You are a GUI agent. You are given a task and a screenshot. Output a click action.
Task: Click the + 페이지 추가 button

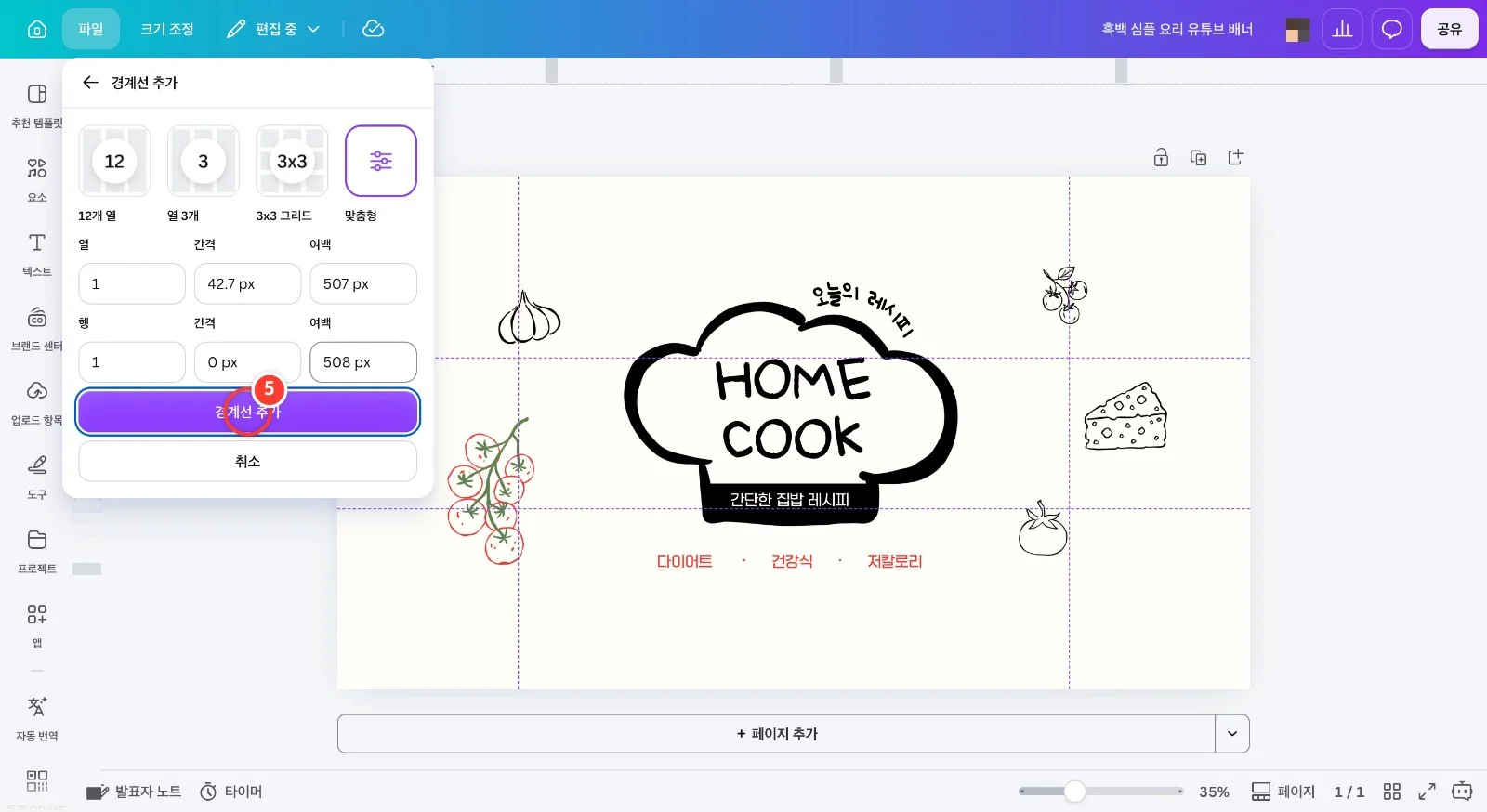click(777, 733)
